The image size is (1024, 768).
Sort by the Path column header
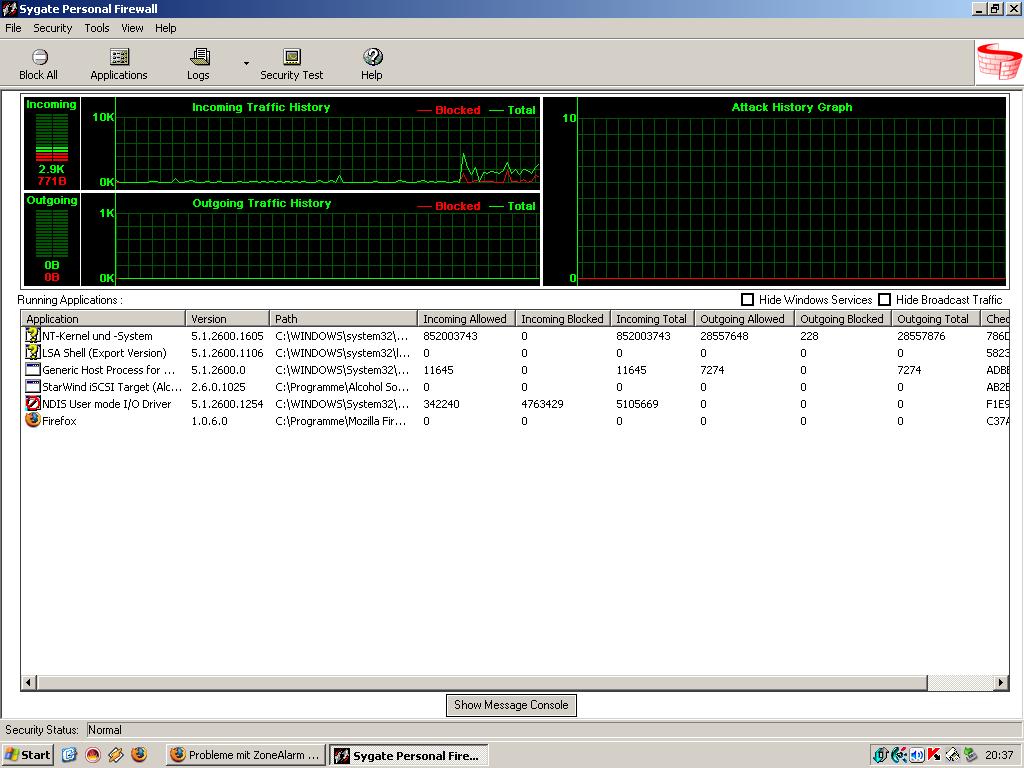click(344, 319)
